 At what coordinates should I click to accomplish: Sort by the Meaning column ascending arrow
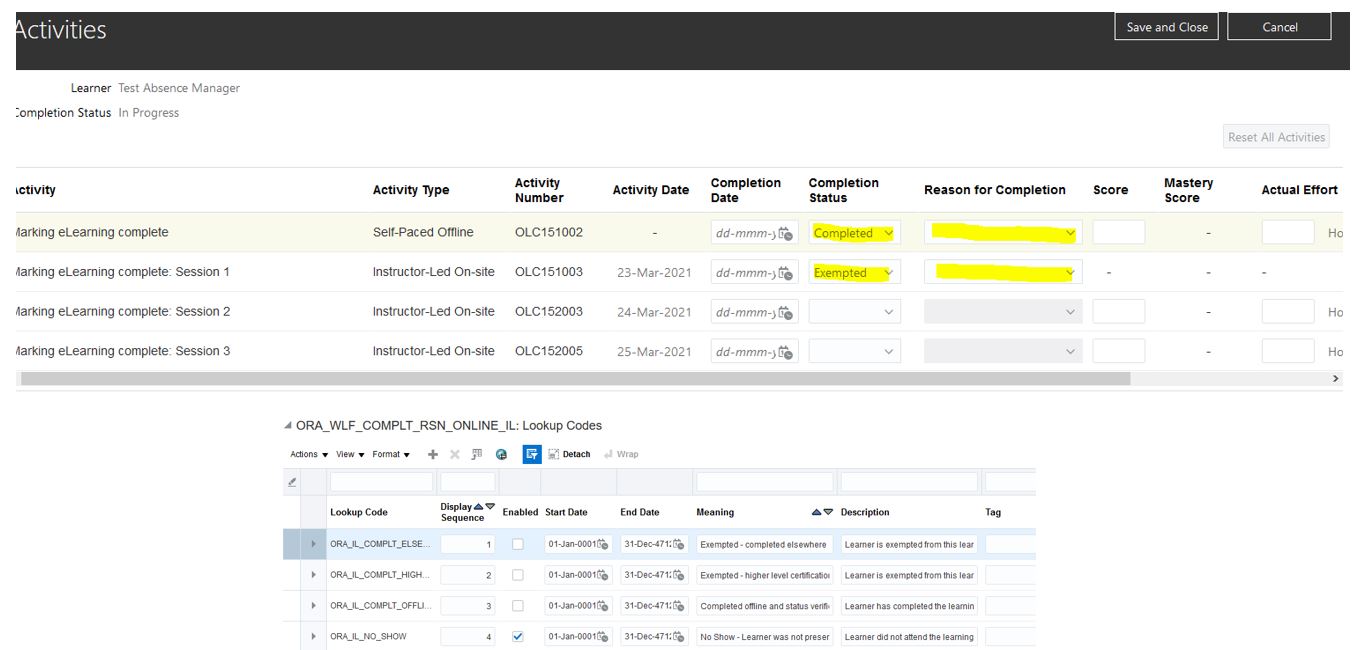816,512
